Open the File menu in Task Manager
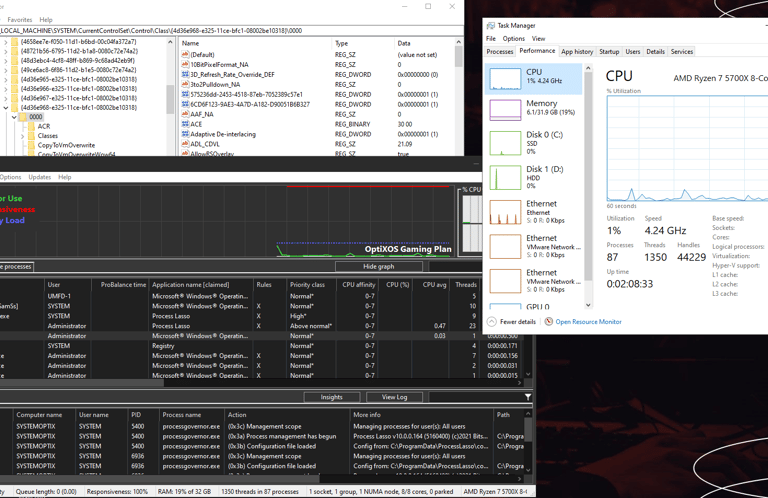 491,39
